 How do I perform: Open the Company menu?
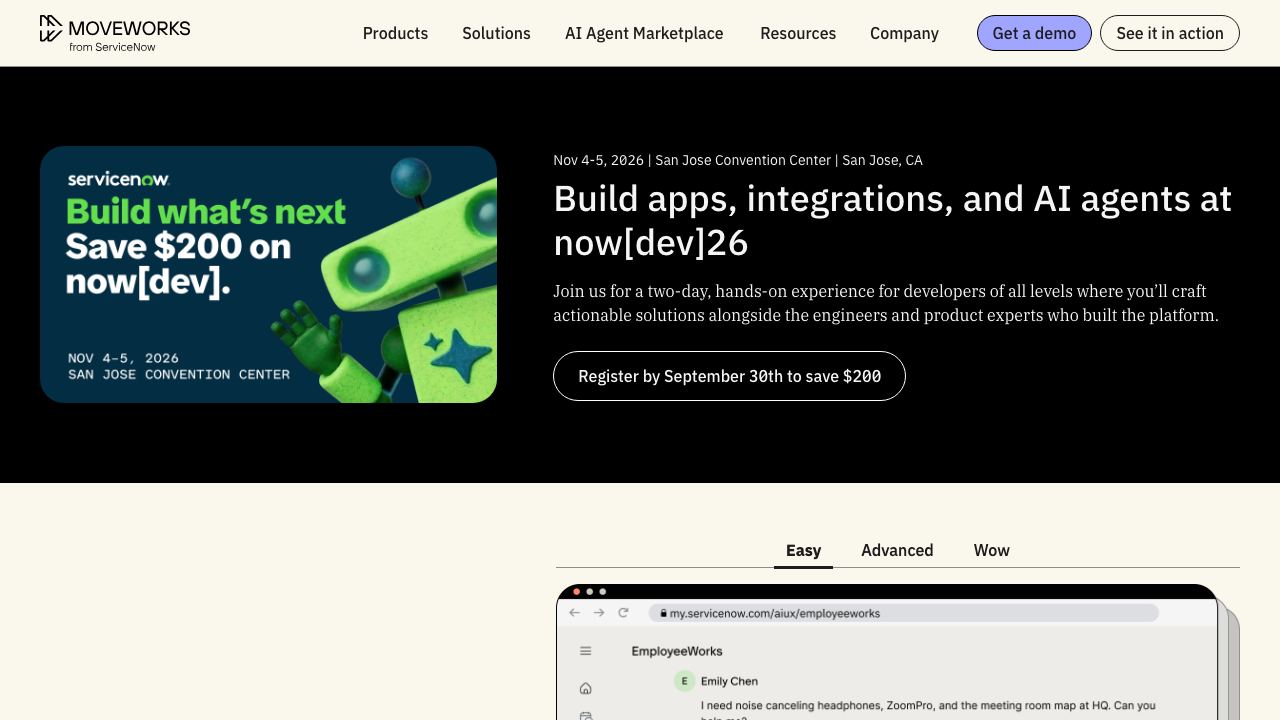(x=904, y=33)
